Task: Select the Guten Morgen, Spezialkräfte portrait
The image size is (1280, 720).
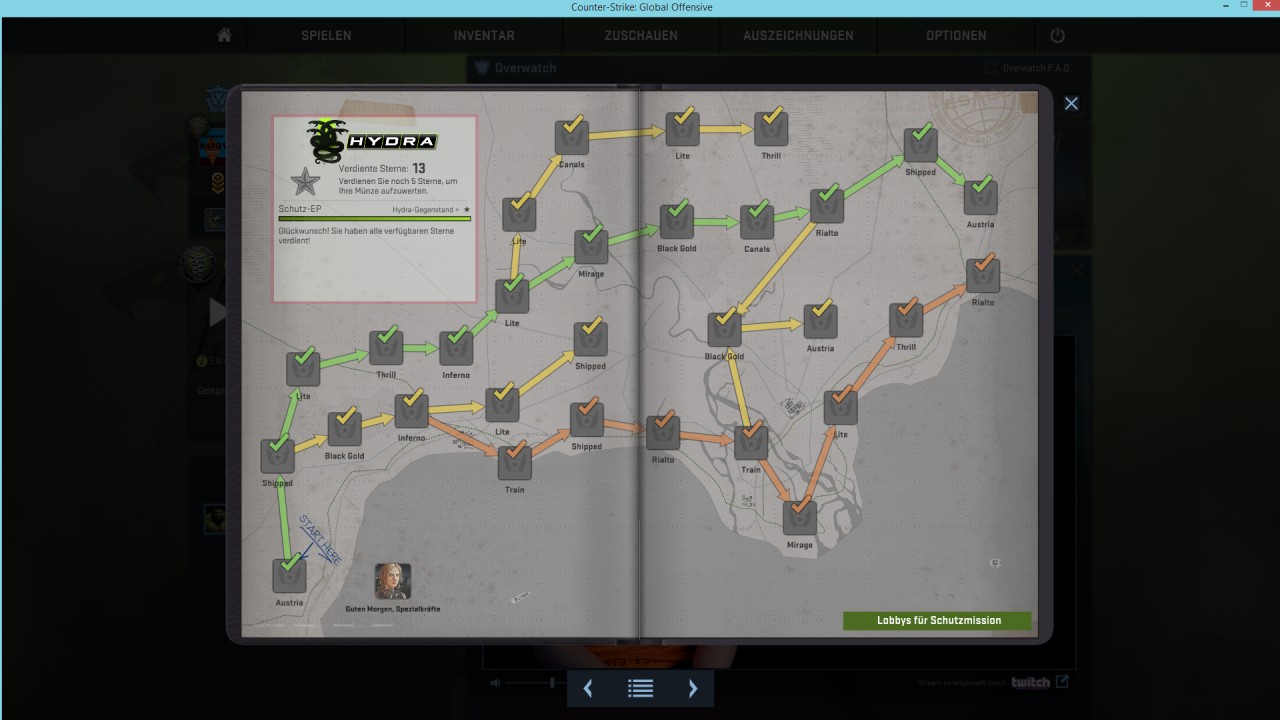Action: point(393,581)
